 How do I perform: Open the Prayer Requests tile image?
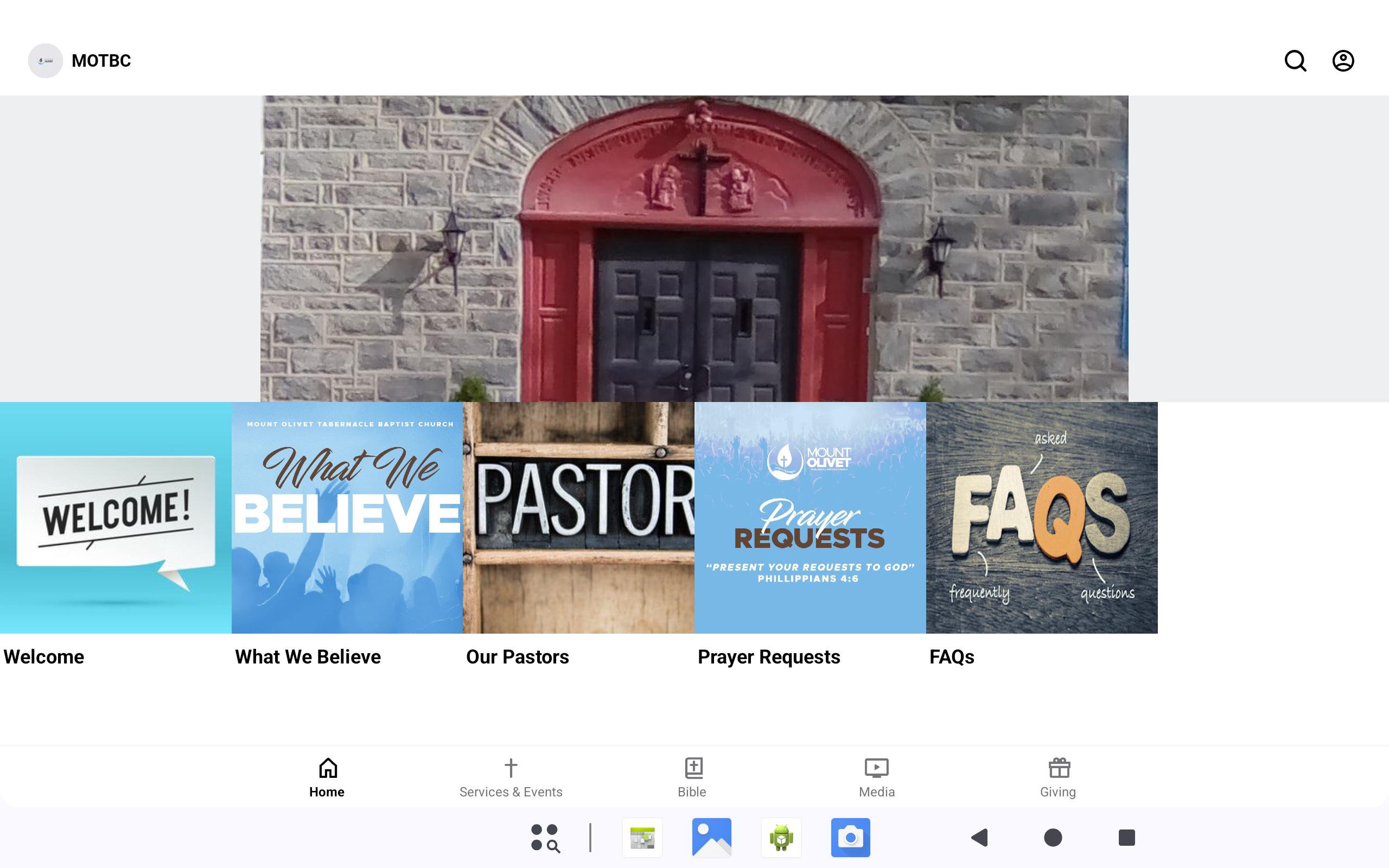810,517
